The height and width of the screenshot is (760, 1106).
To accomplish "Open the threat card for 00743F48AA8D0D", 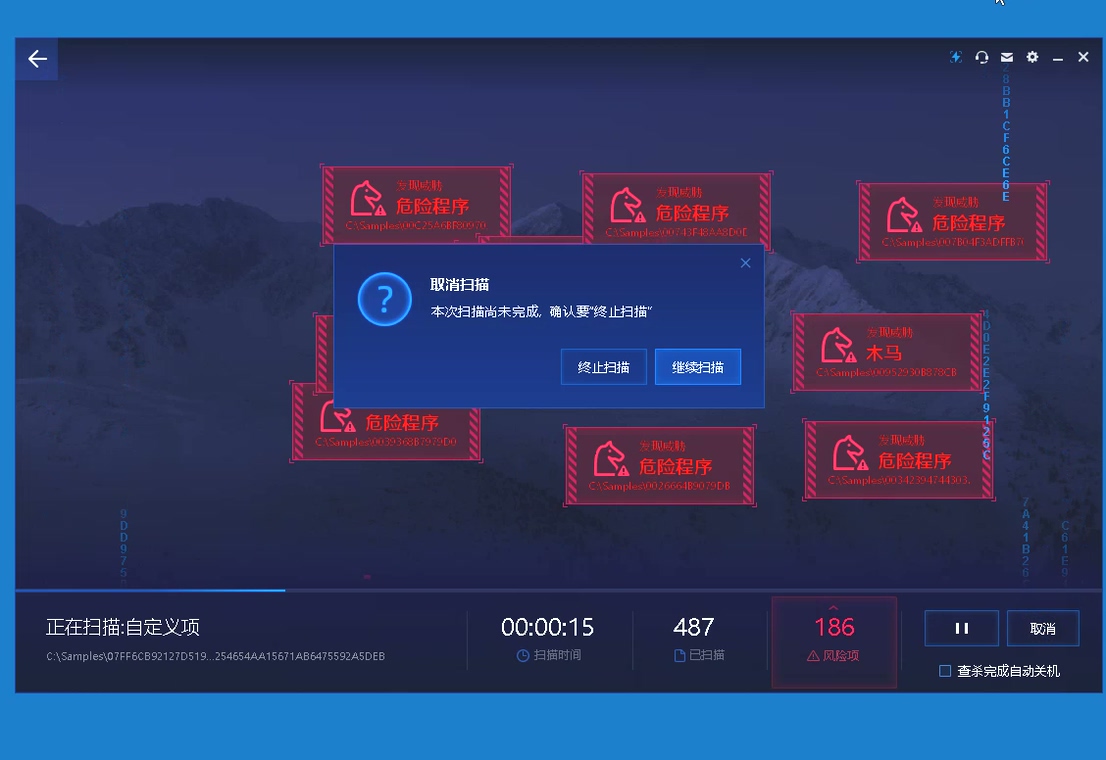I will (676, 210).
